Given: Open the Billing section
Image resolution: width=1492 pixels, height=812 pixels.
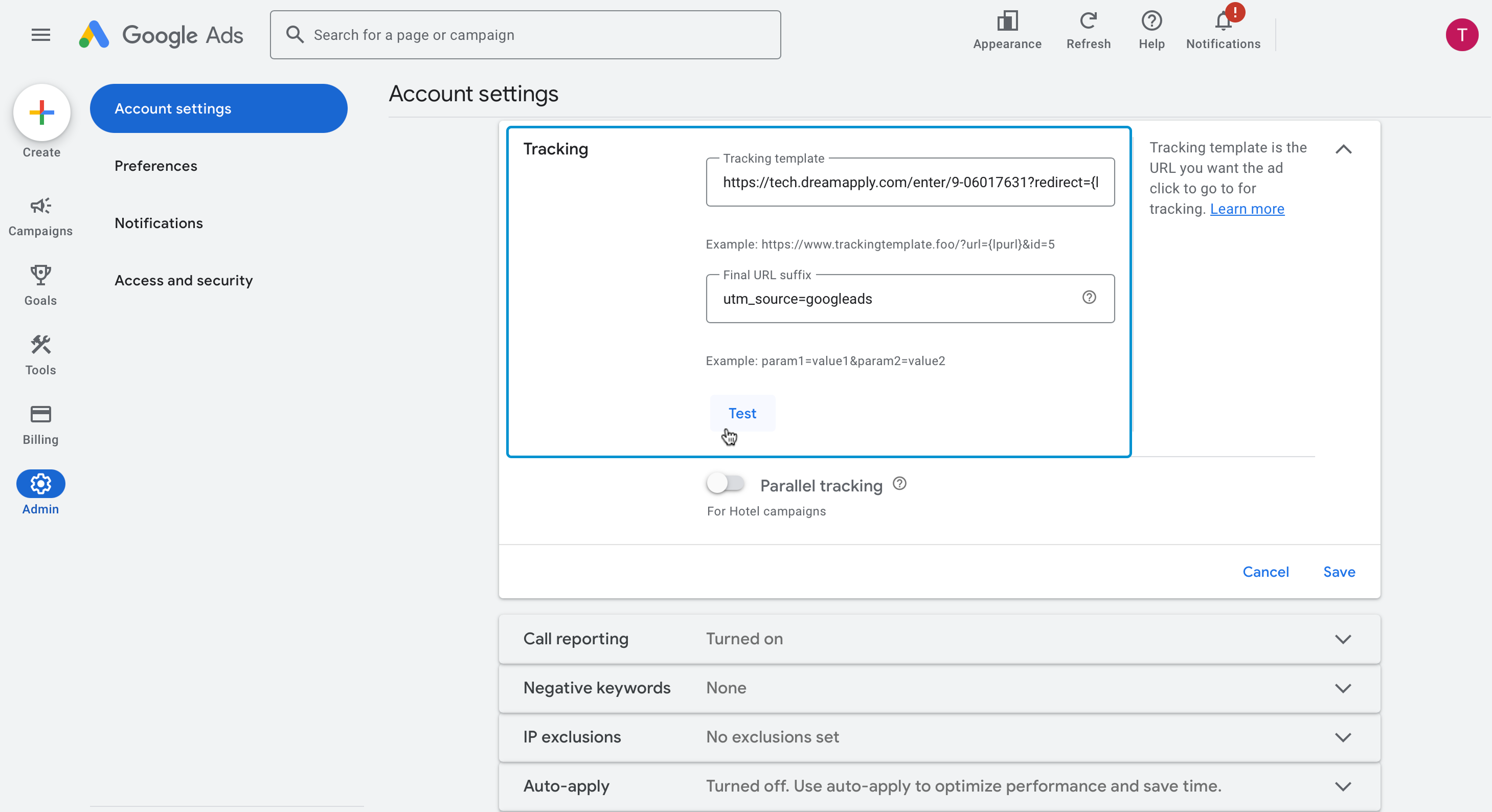Looking at the screenshot, I should 40,425.
